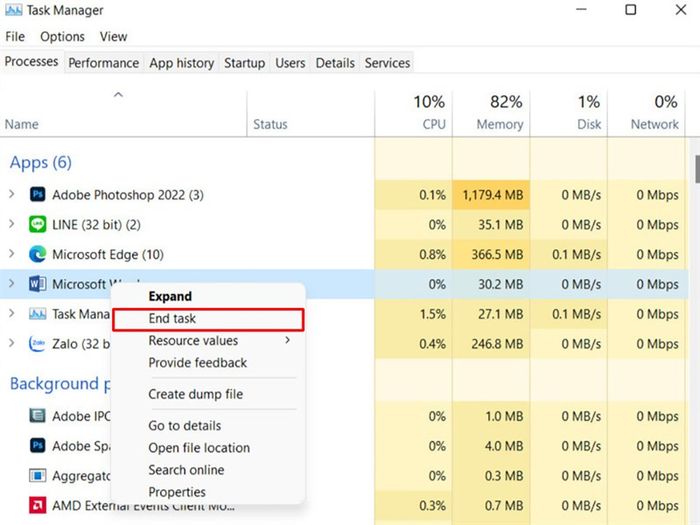Switch to the App history tab
The image size is (700, 525).
click(182, 63)
